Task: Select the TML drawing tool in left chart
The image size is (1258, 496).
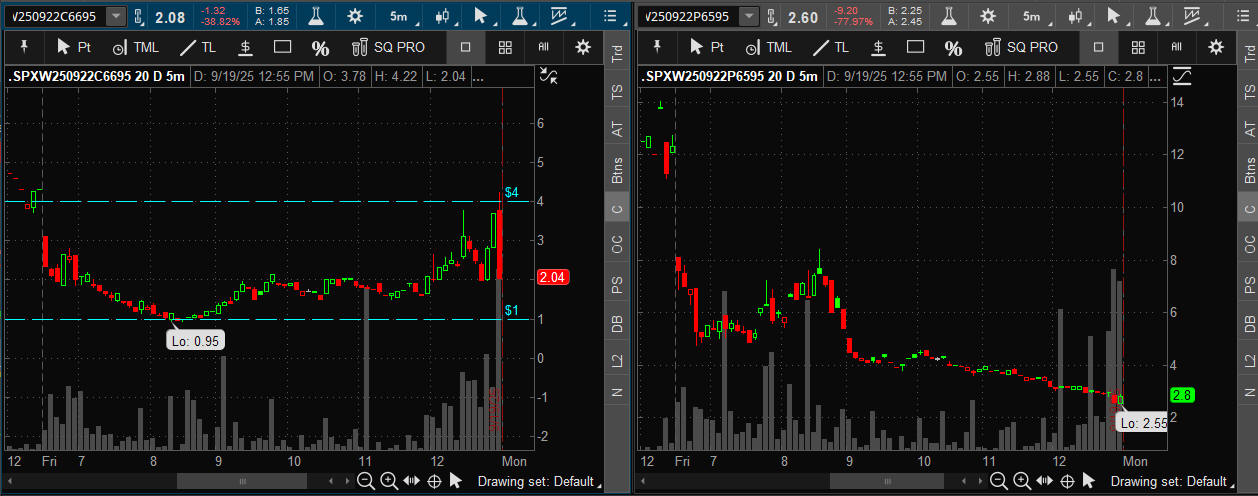Action: pos(135,47)
